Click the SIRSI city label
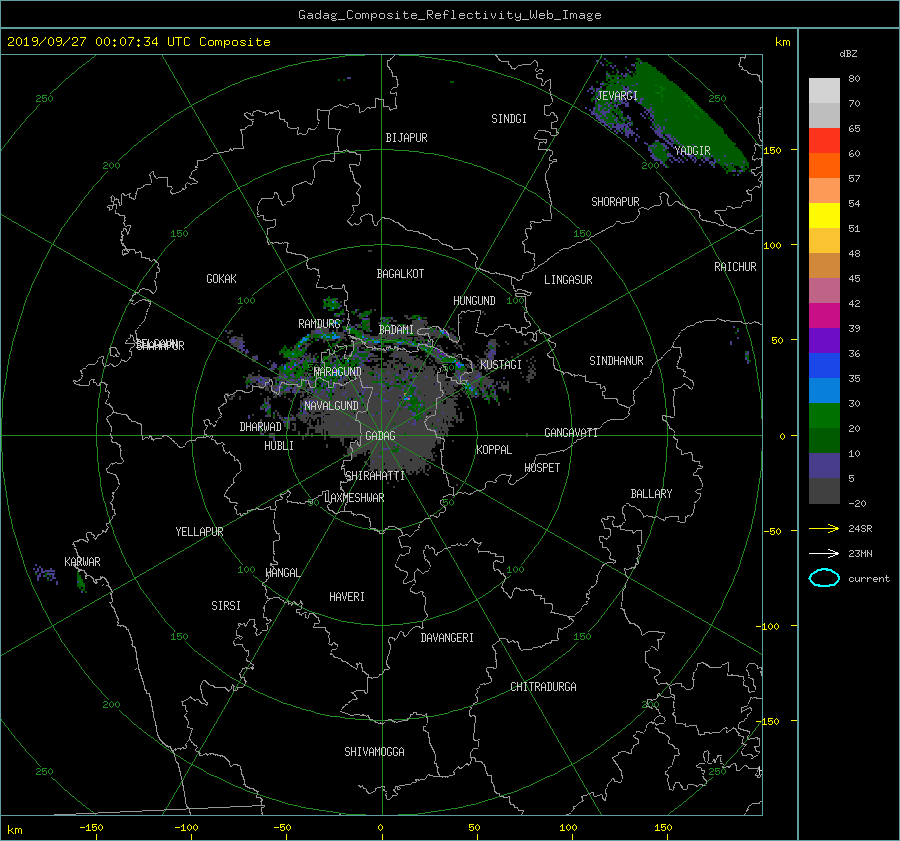 226,606
